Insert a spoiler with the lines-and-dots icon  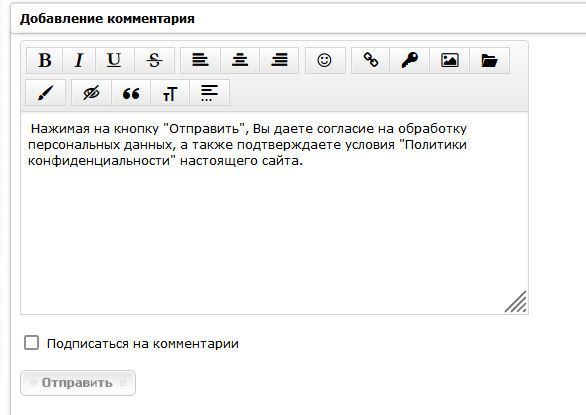click(209, 92)
